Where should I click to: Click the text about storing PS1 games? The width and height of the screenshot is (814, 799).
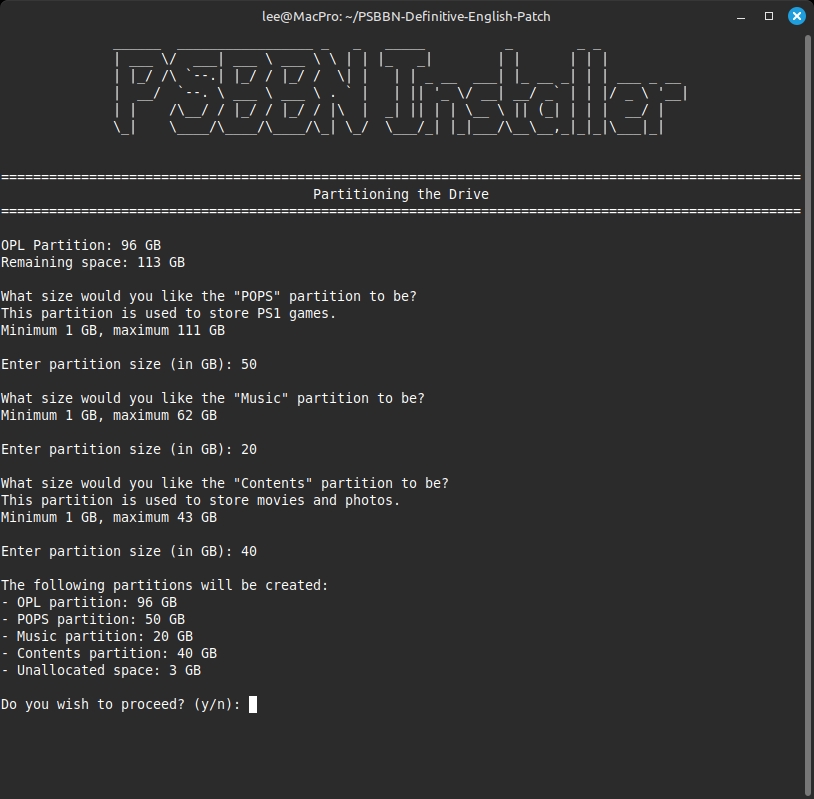click(x=169, y=313)
